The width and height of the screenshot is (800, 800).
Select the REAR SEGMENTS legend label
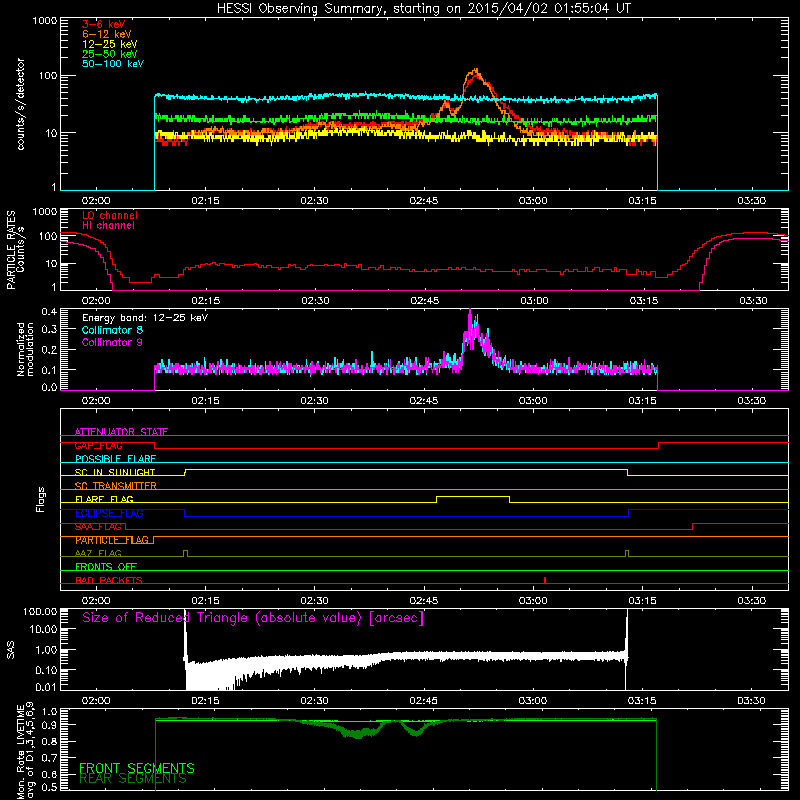tap(133, 779)
